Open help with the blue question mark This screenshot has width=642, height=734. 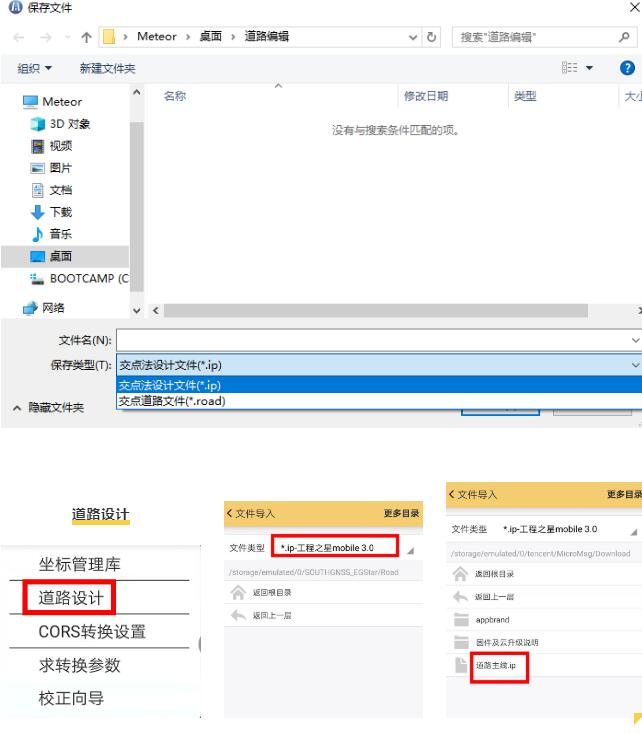(x=627, y=68)
